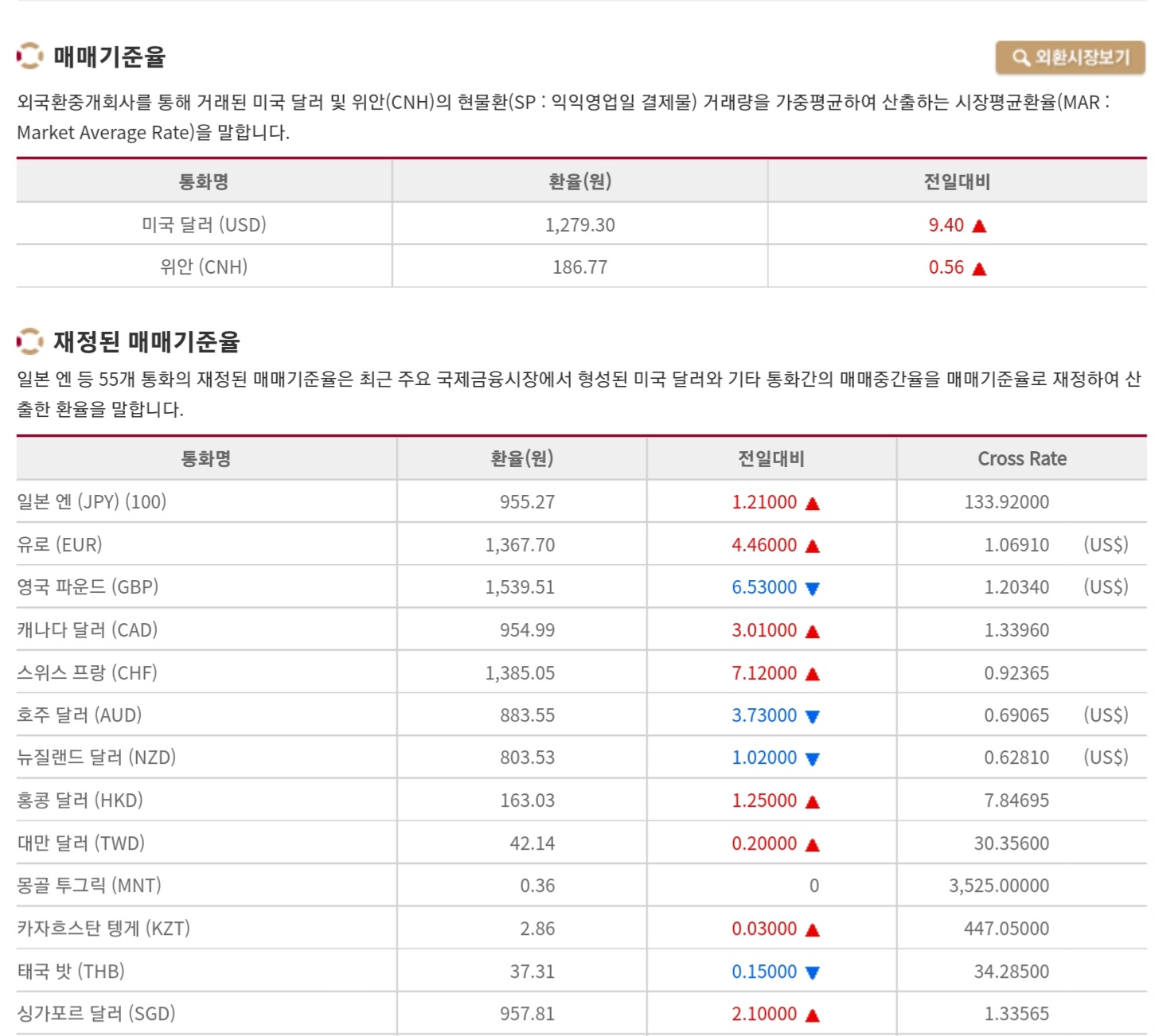Select the 미국 달러 (USD) row label
This screenshot has width=1155, height=1036.
[x=204, y=225]
